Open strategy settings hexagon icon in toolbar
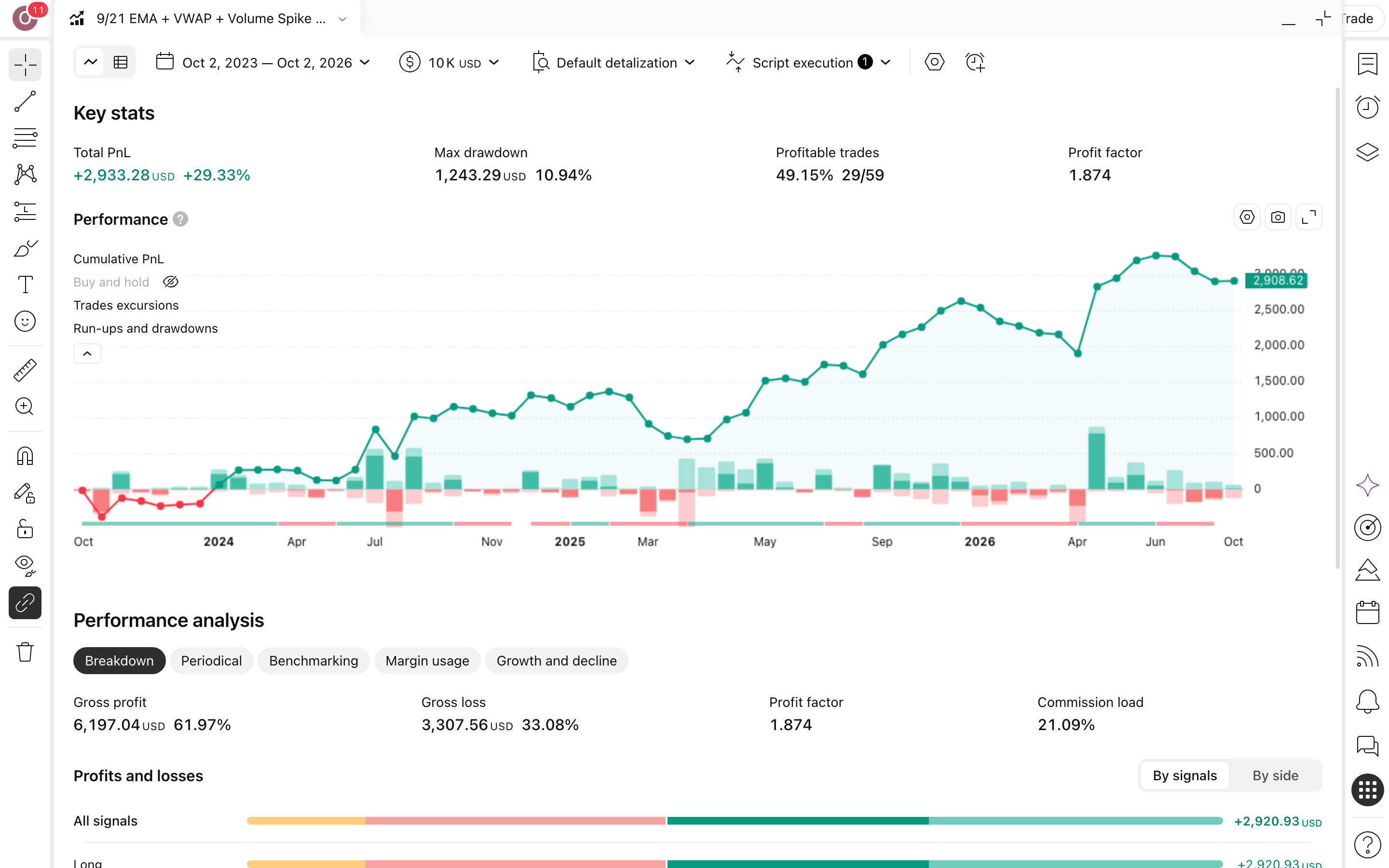 (934, 62)
